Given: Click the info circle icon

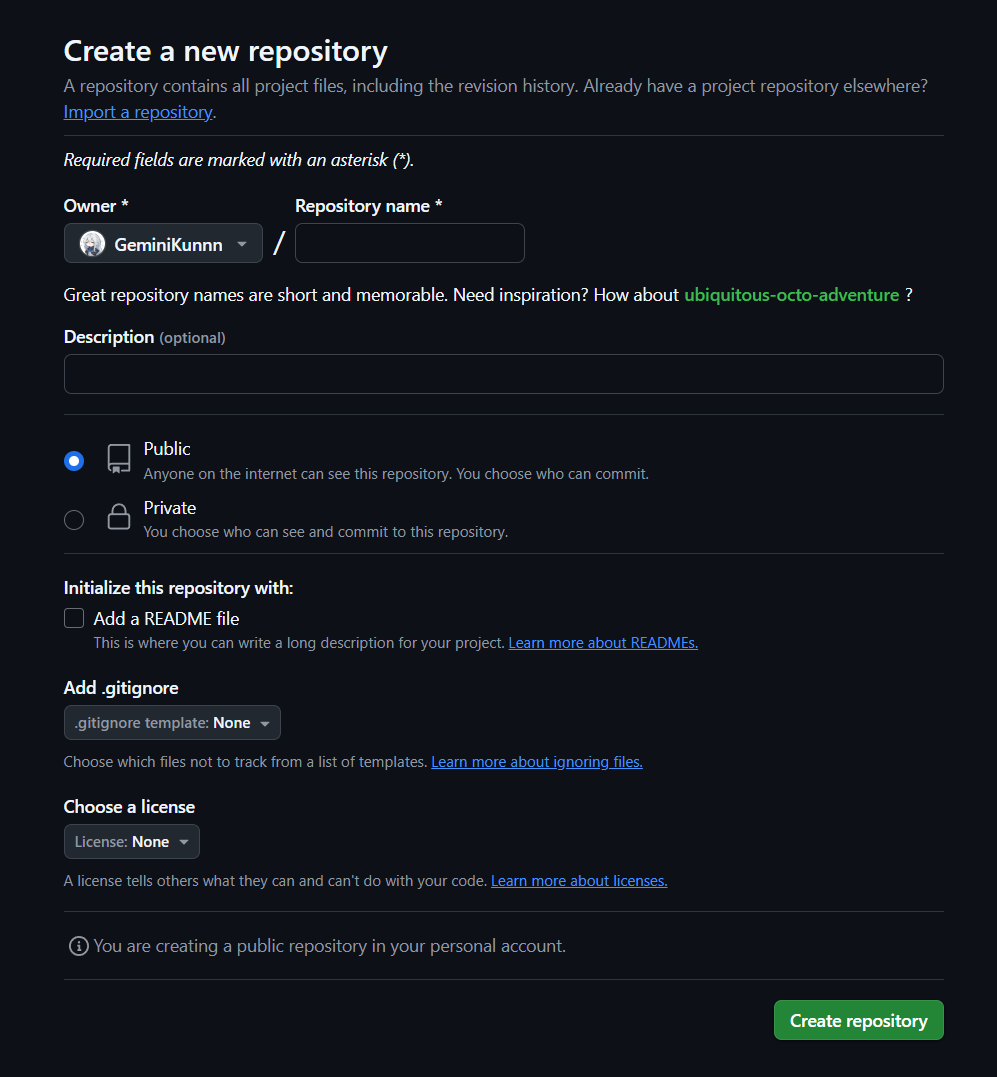Looking at the screenshot, I should pos(78,946).
